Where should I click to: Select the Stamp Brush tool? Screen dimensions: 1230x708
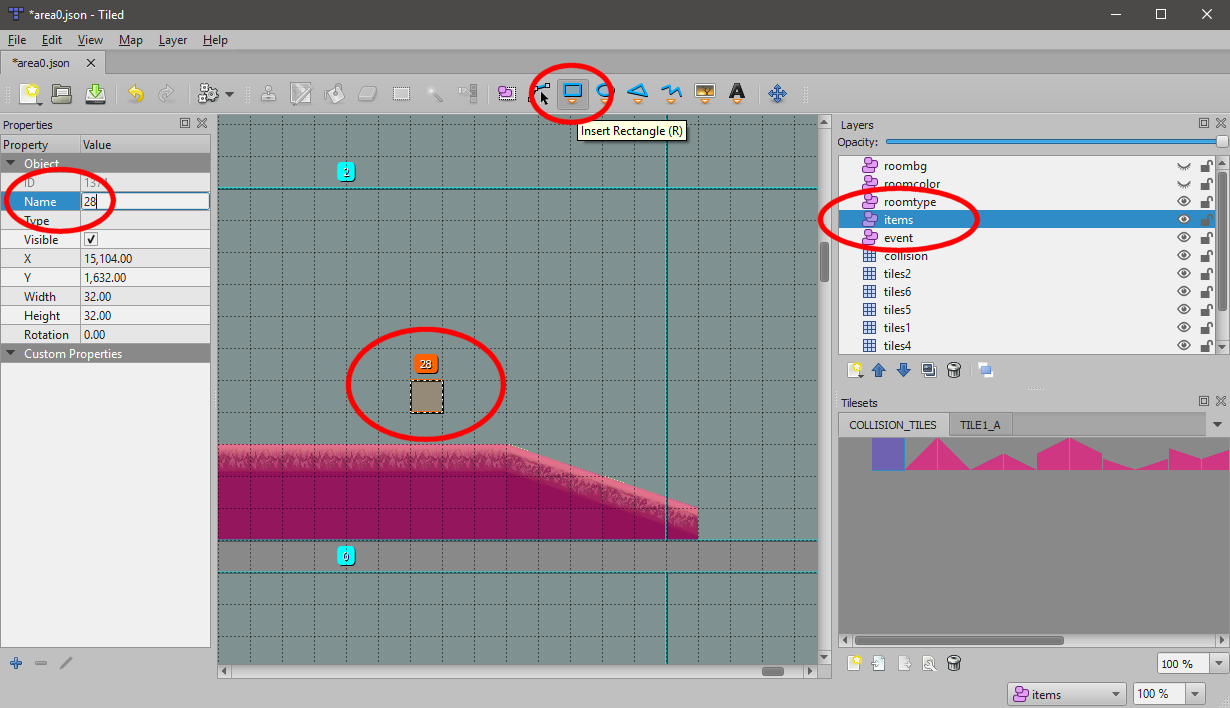pos(269,93)
